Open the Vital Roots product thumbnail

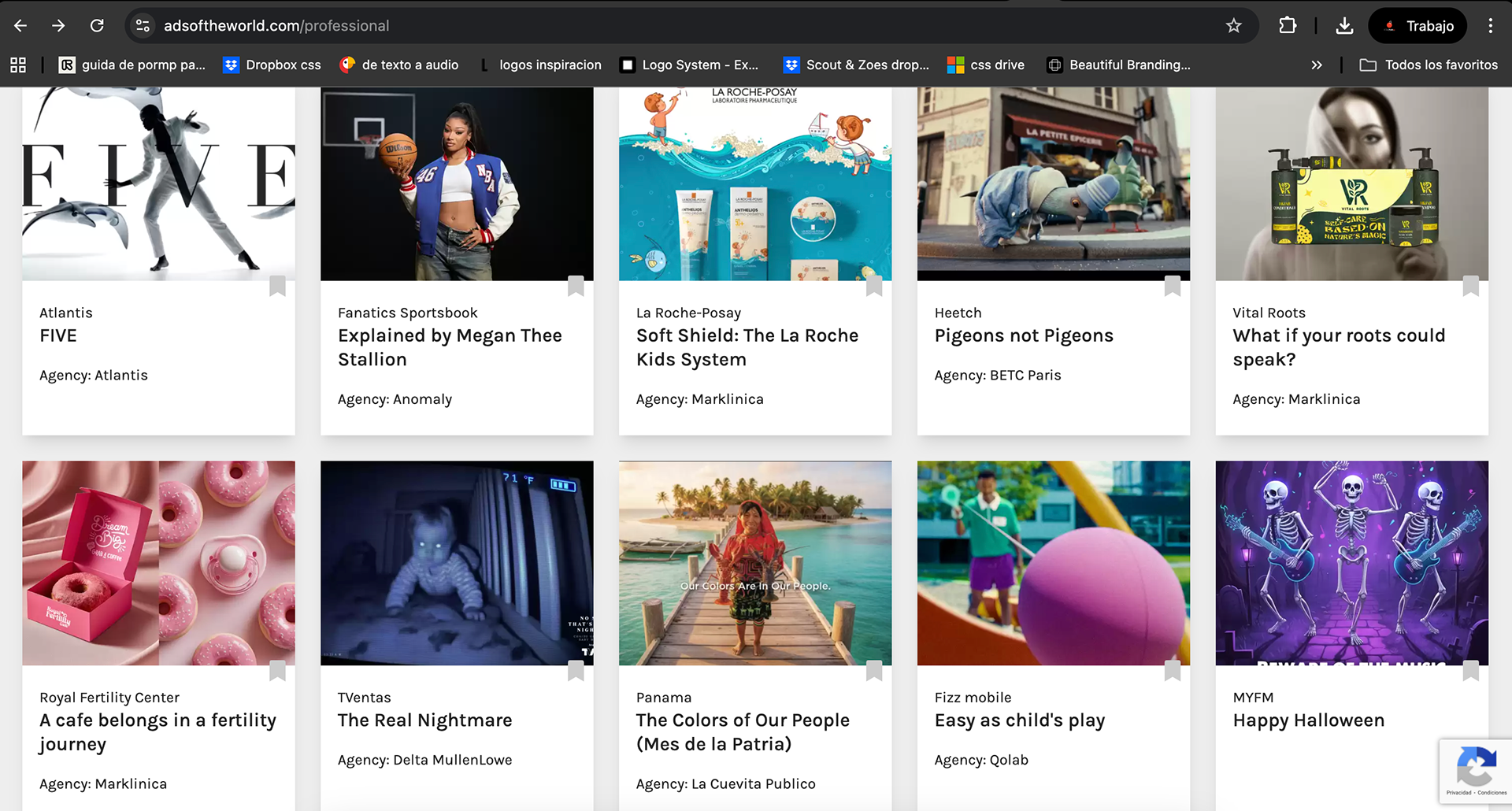[x=1352, y=183]
